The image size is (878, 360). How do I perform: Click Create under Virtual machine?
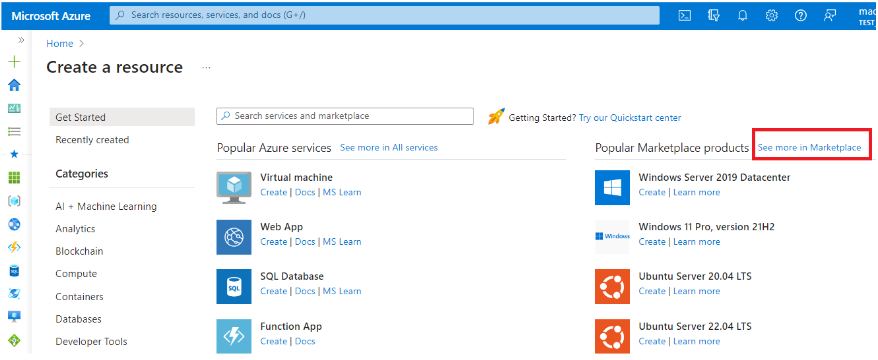click(274, 192)
